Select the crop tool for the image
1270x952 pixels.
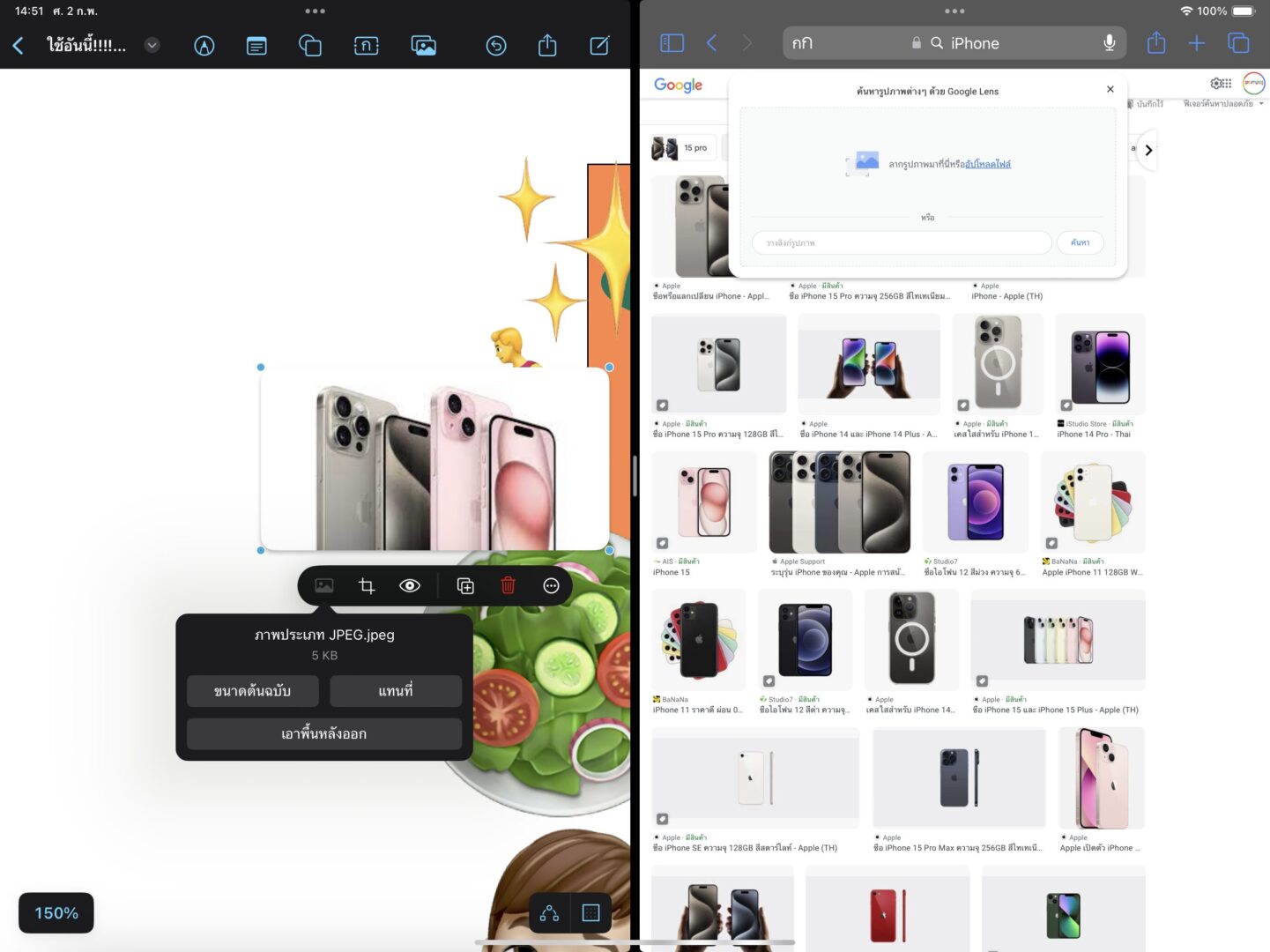point(367,586)
